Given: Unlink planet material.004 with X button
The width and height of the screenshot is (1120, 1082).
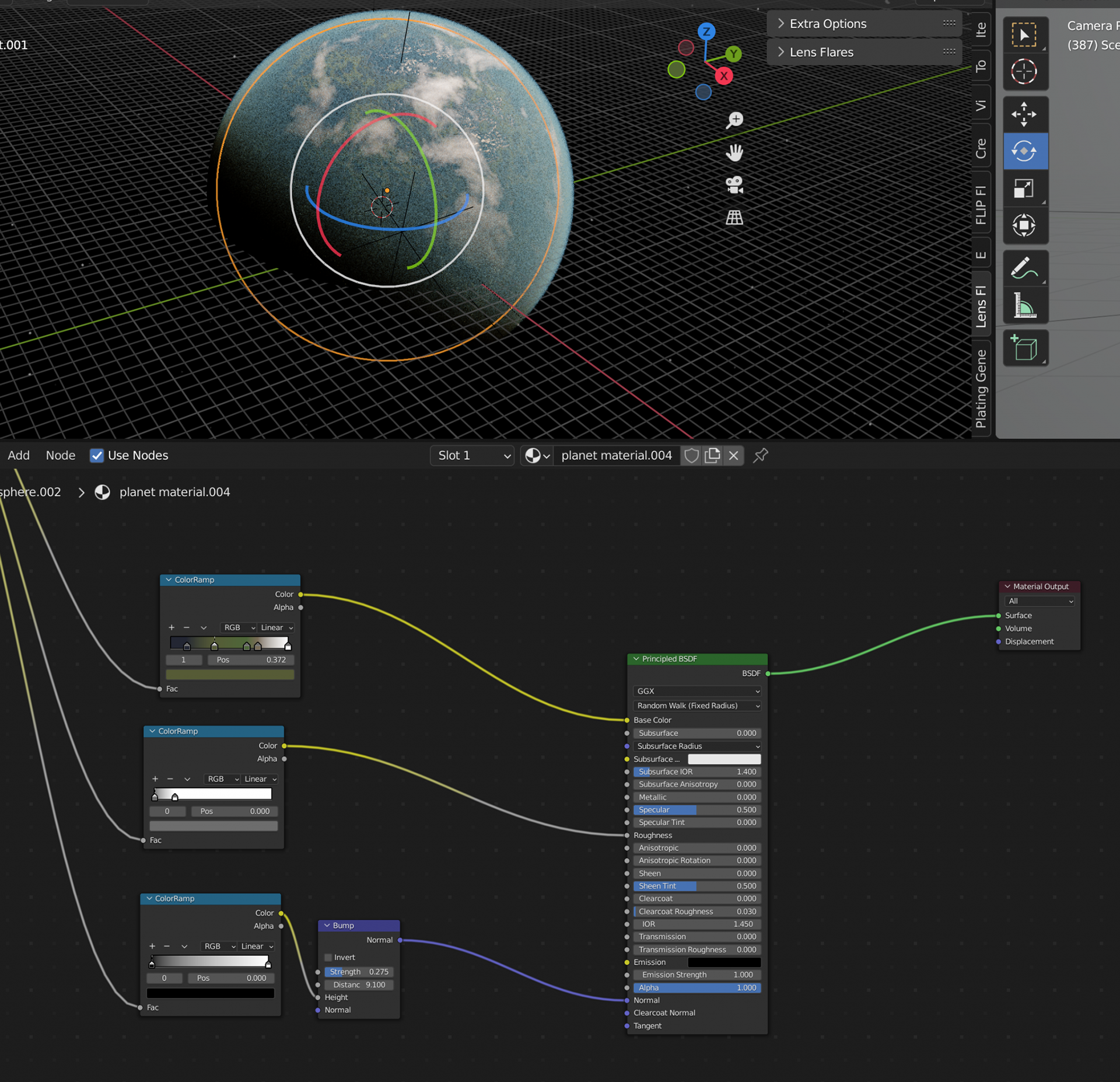Looking at the screenshot, I should (x=733, y=455).
